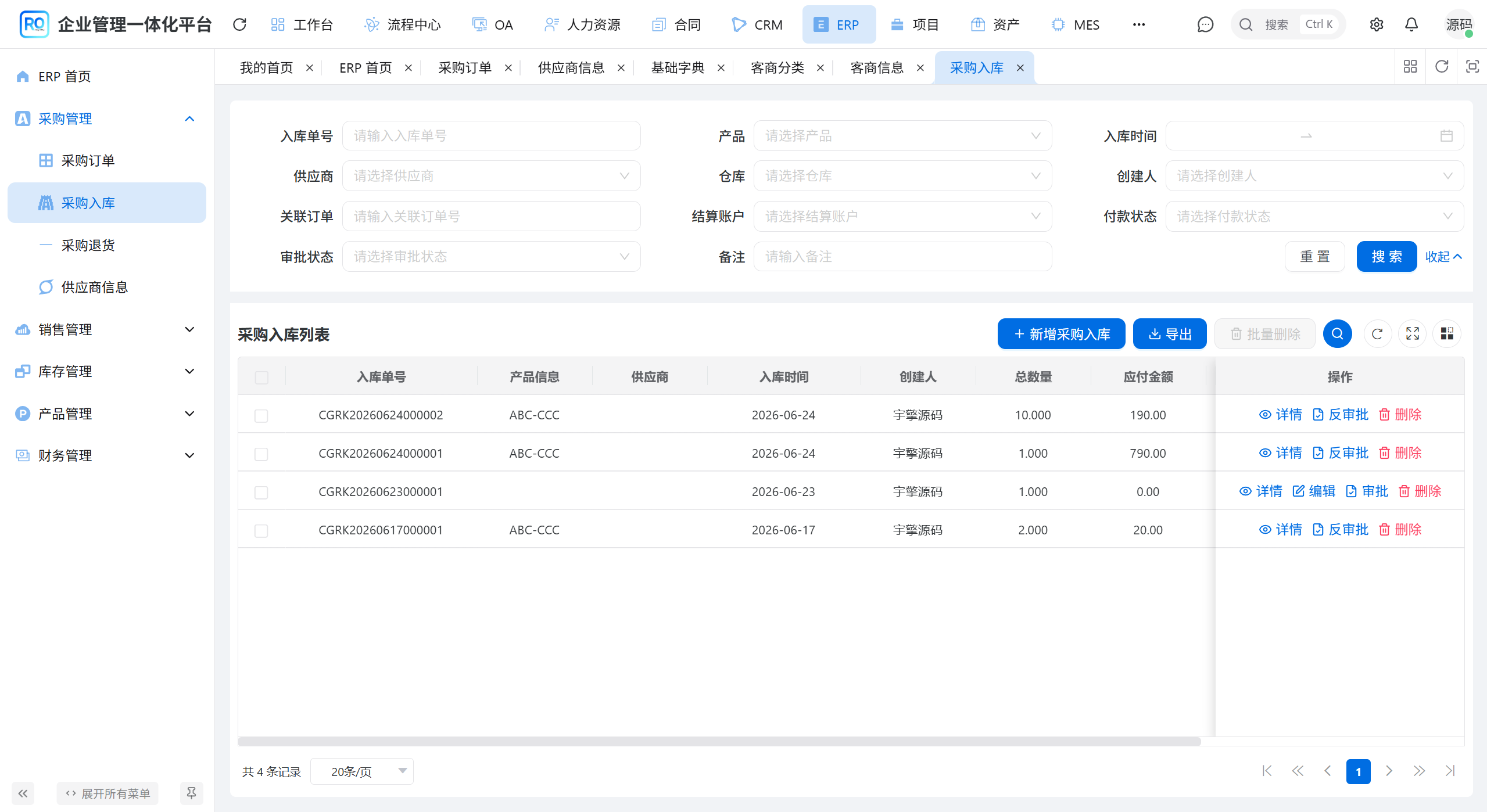Toggle the round blue search panel button
Image resolution: width=1487 pixels, height=812 pixels.
click(1337, 334)
